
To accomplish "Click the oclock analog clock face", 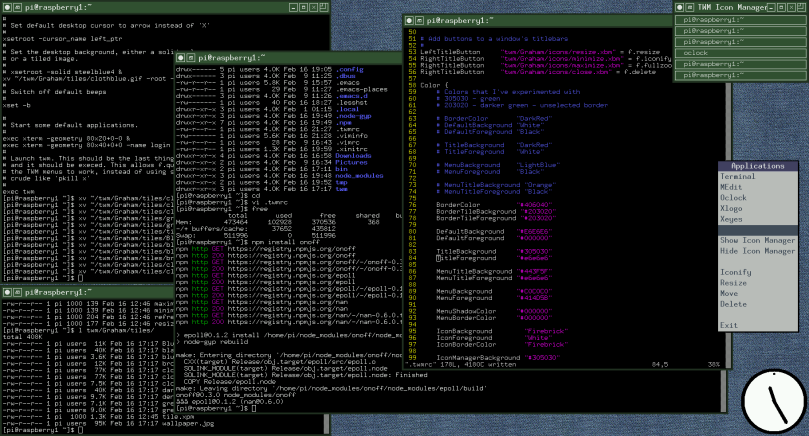I will [774, 401].
